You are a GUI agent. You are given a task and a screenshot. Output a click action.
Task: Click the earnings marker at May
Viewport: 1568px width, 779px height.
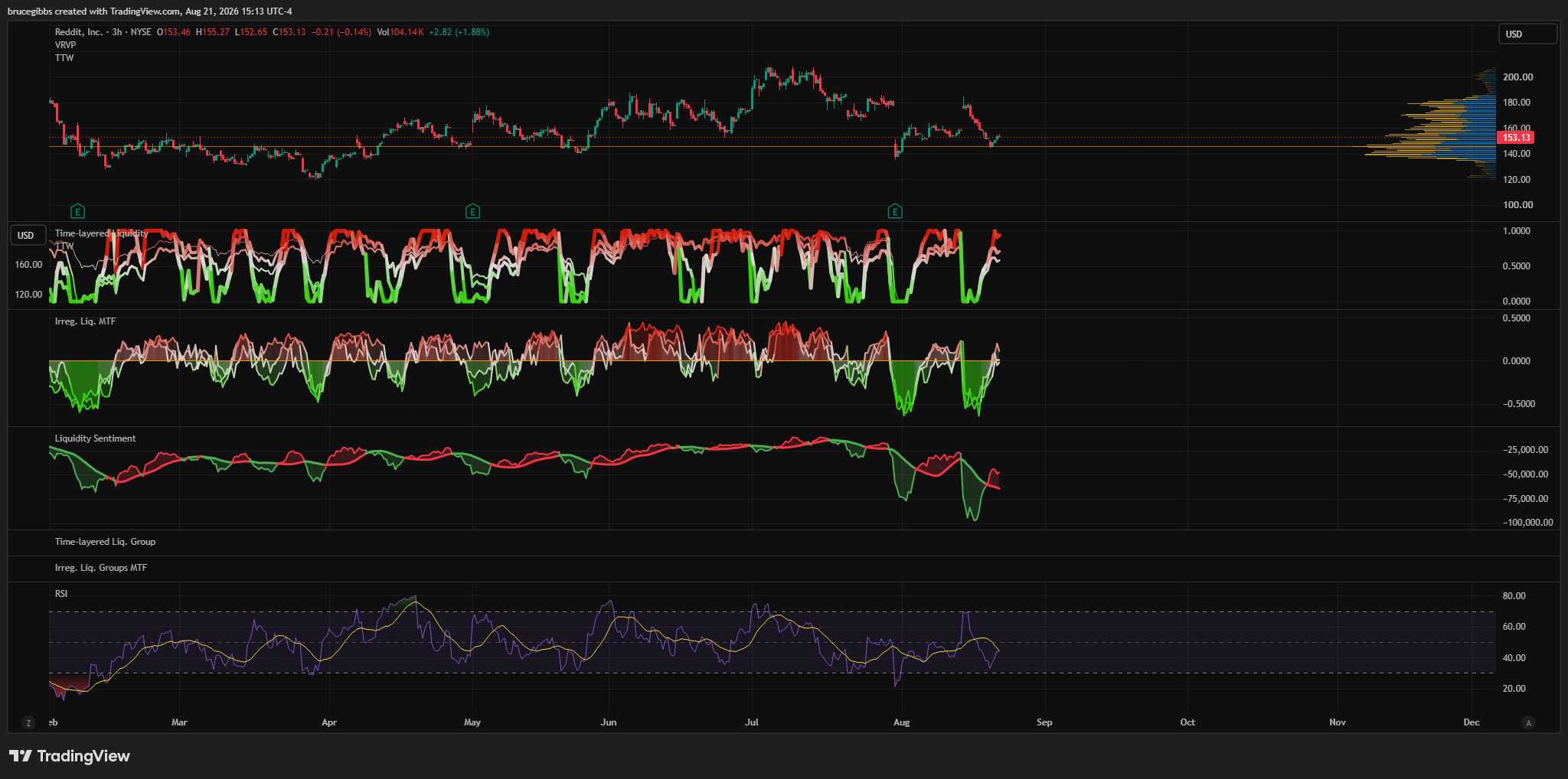pyautogui.click(x=473, y=211)
